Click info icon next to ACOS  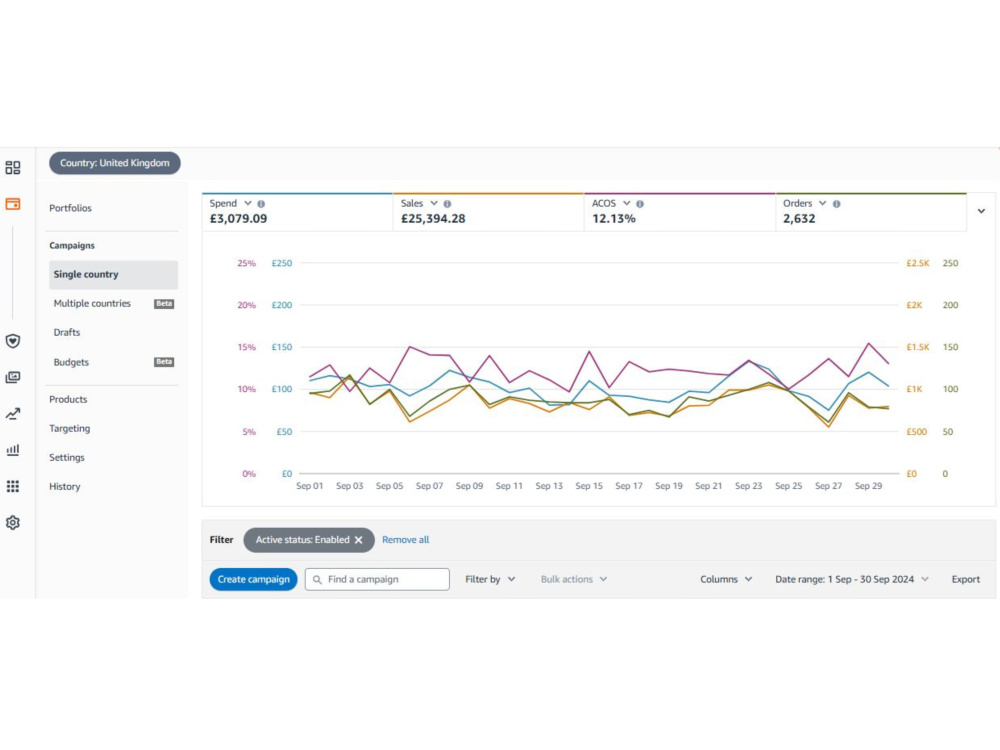point(640,204)
